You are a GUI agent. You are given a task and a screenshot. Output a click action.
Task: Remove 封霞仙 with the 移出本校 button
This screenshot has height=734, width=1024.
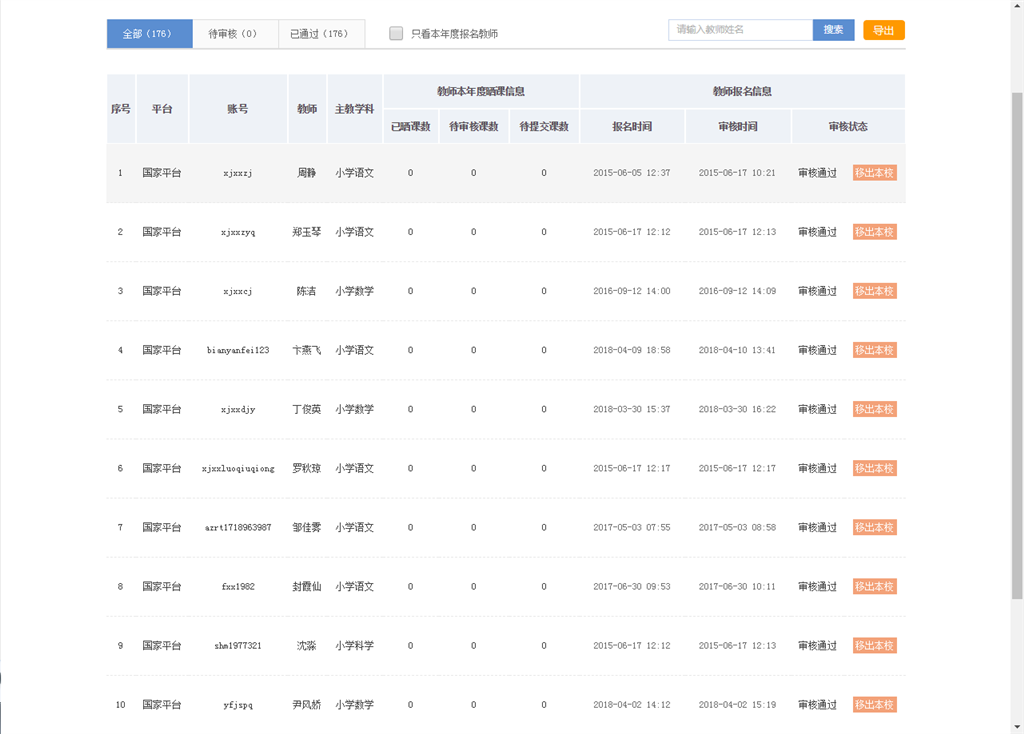pyautogui.click(x=874, y=586)
